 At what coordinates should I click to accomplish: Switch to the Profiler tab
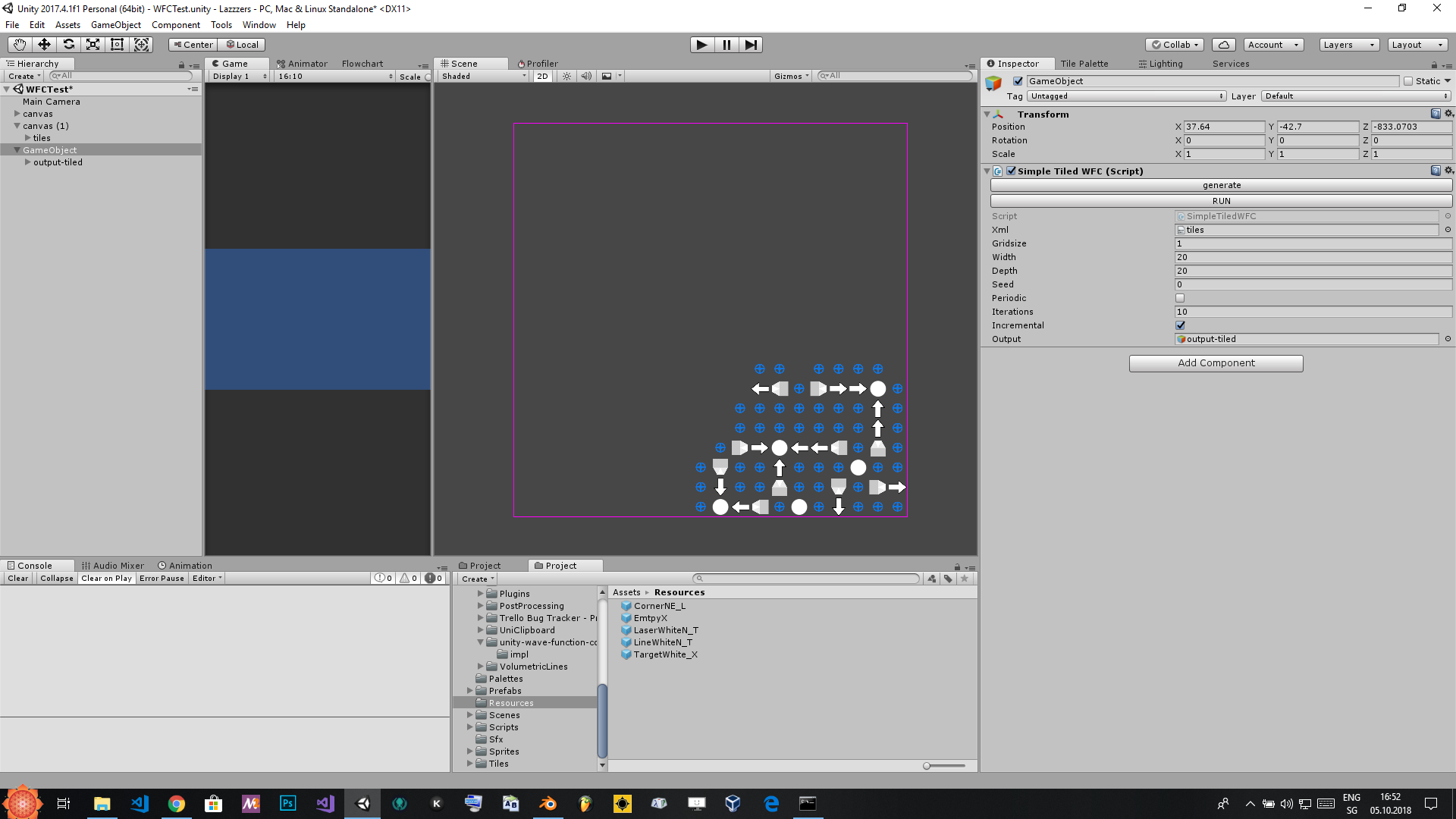538,64
